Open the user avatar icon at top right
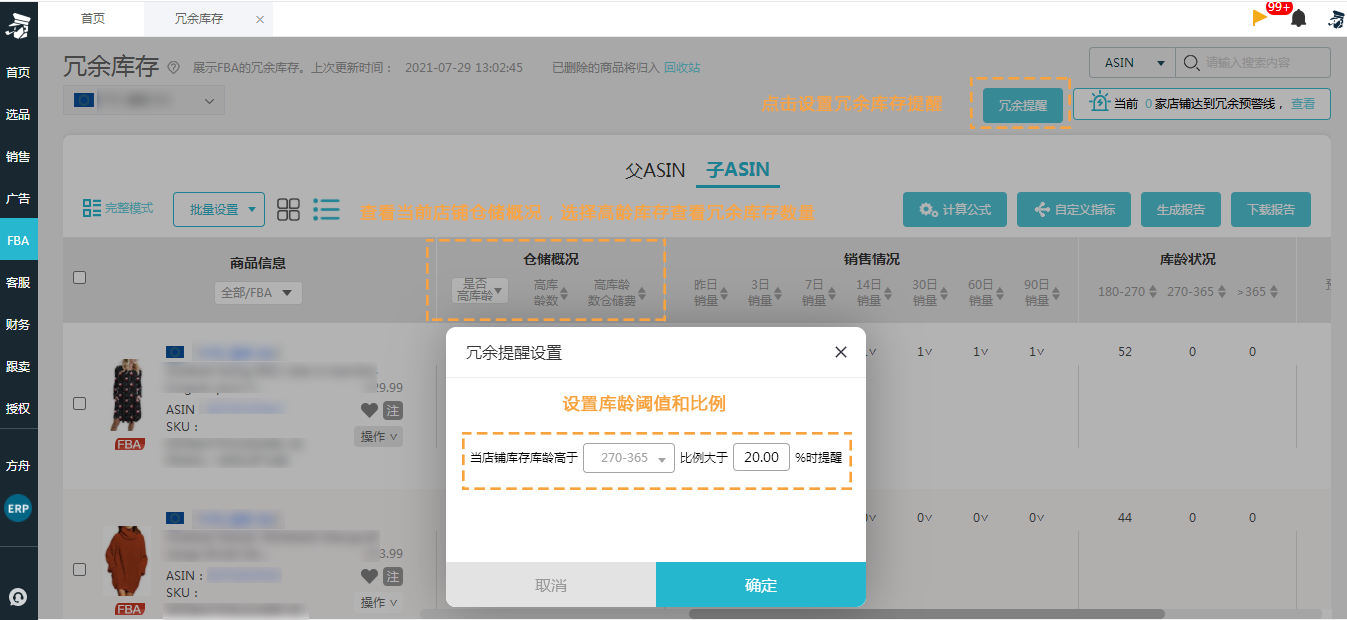Image resolution: width=1347 pixels, height=620 pixels. [x=1335, y=18]
